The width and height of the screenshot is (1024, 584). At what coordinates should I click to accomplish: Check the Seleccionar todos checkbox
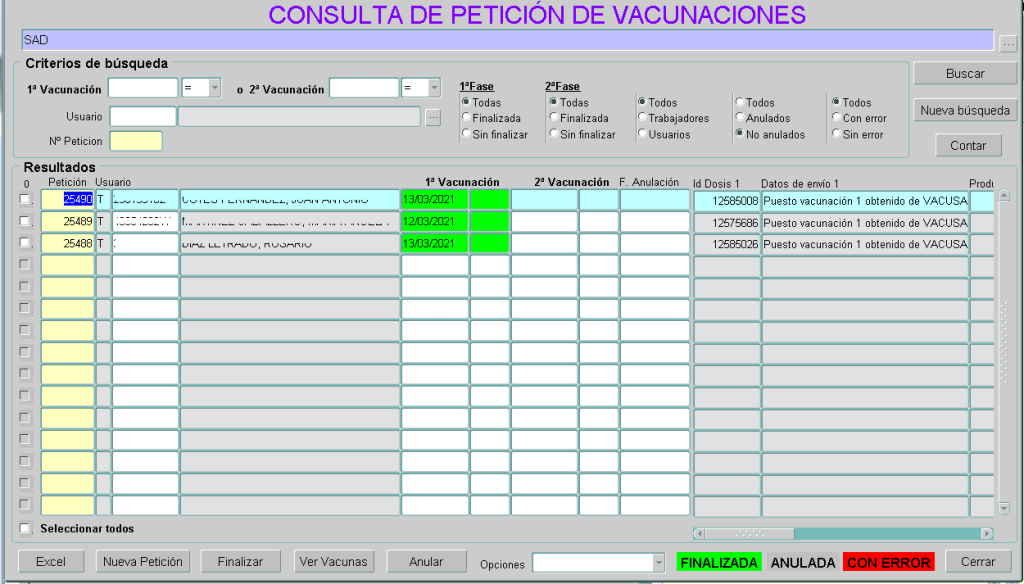pos(26,528)
